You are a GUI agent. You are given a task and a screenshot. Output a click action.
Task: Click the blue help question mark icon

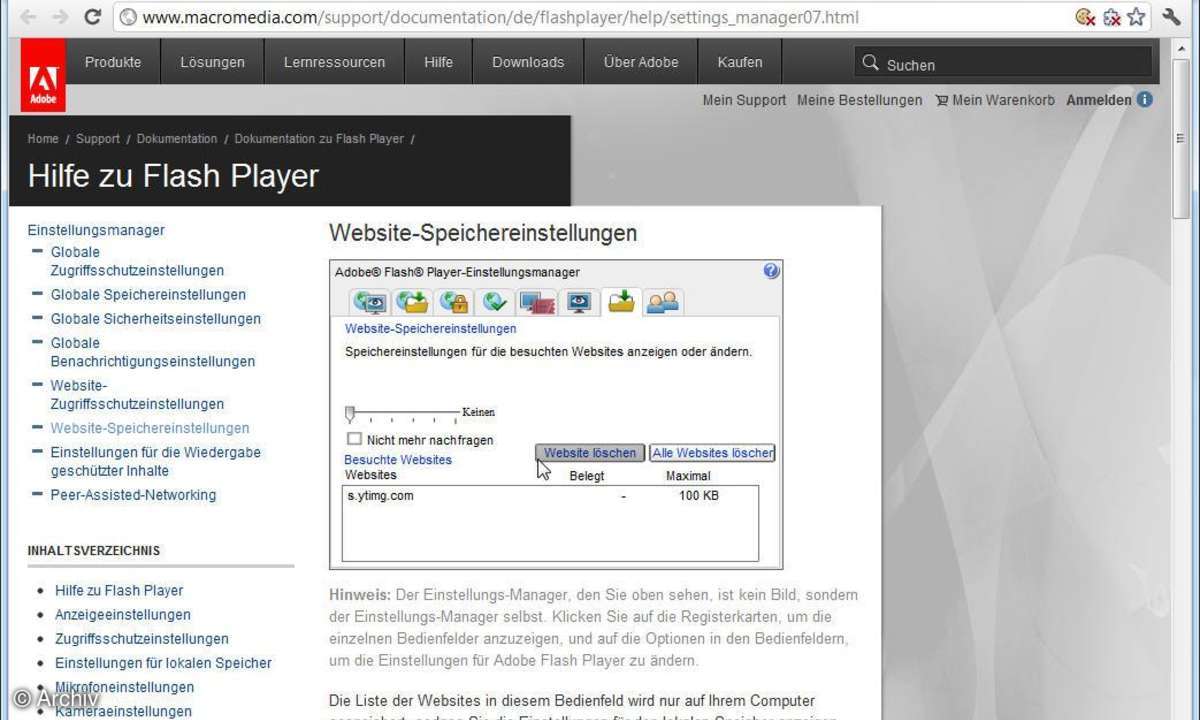[x=771, y=271]
